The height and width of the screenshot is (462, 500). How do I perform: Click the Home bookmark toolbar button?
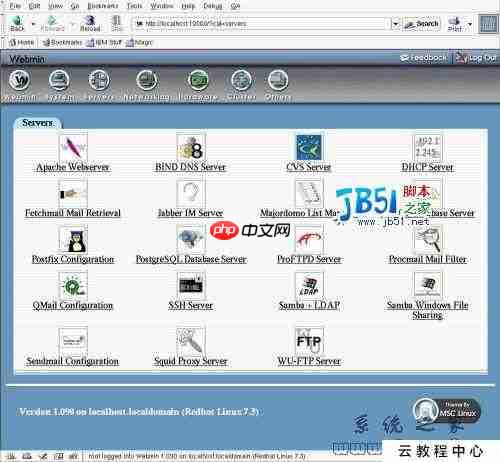tap(22, 43)
